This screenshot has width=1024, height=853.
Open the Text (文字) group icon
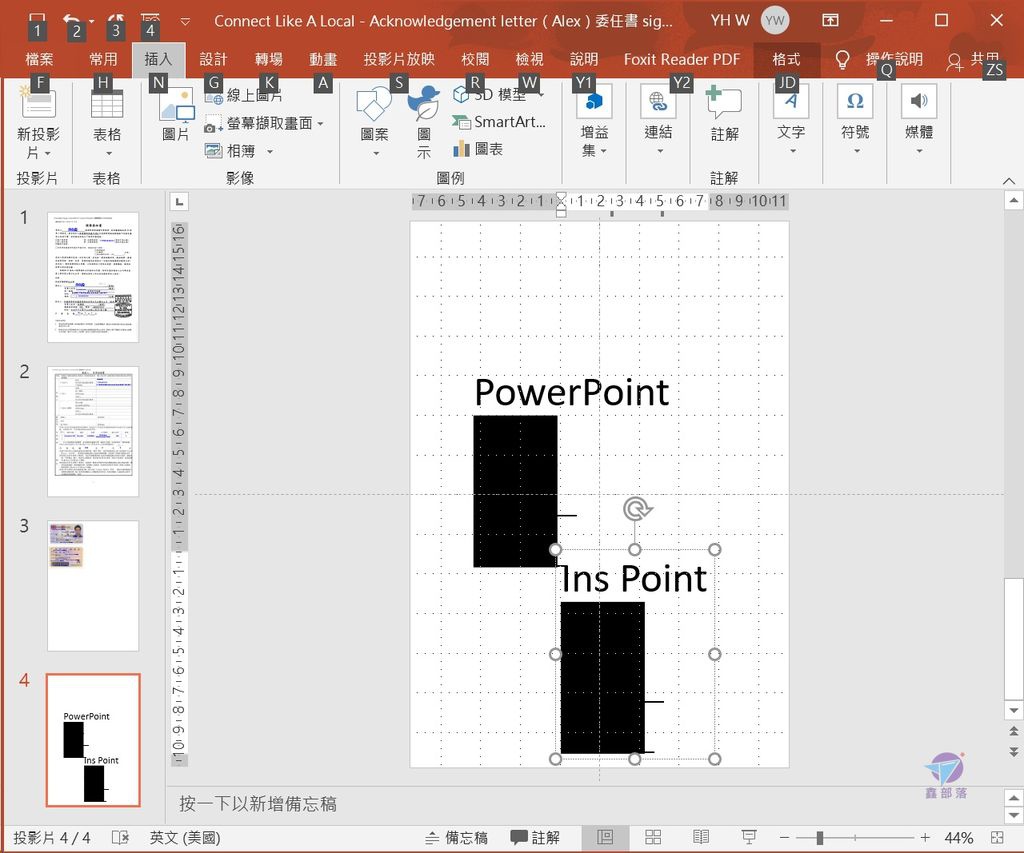tap(791, 102)
